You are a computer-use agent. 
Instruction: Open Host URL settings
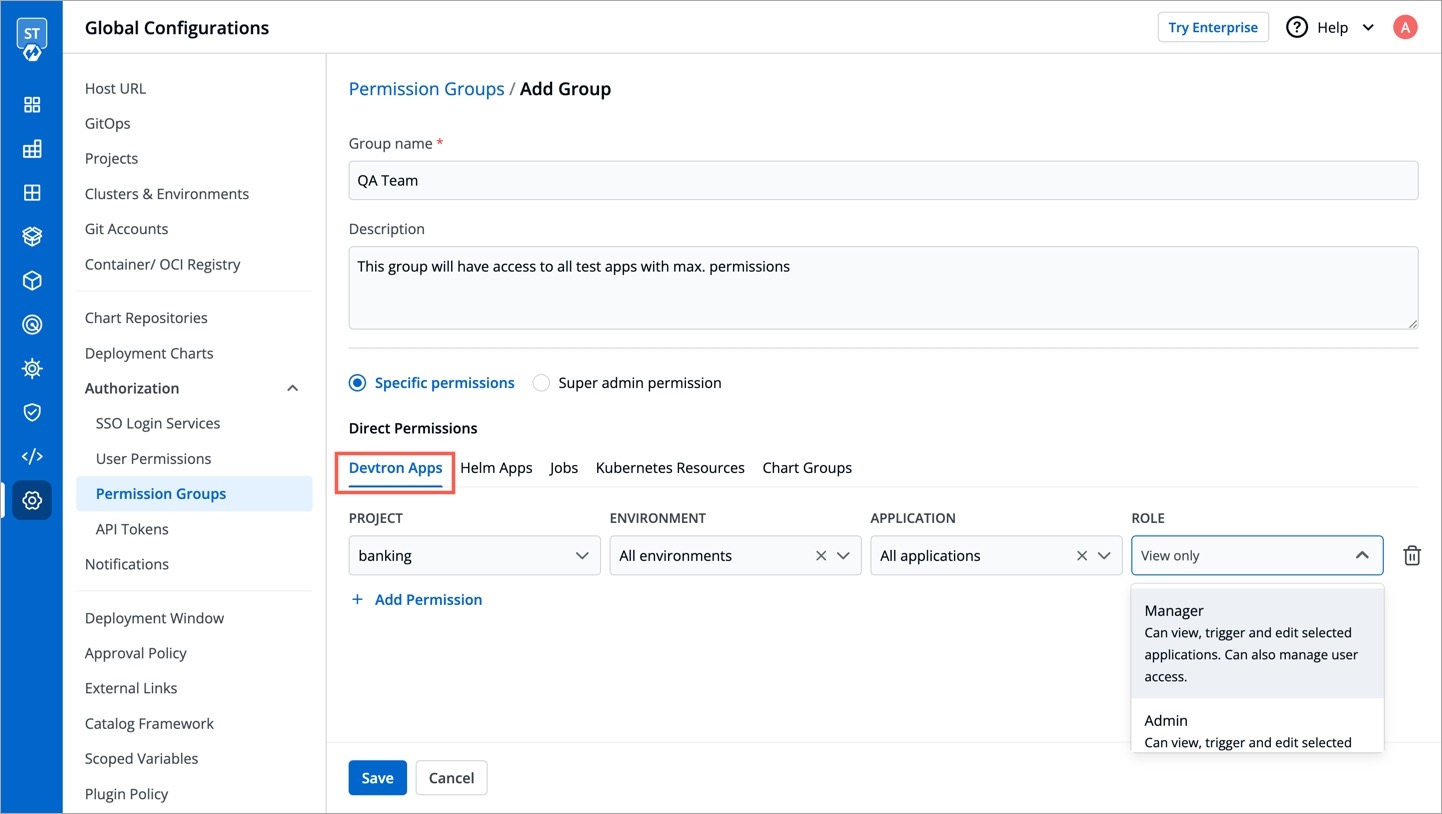coord(115,88)
